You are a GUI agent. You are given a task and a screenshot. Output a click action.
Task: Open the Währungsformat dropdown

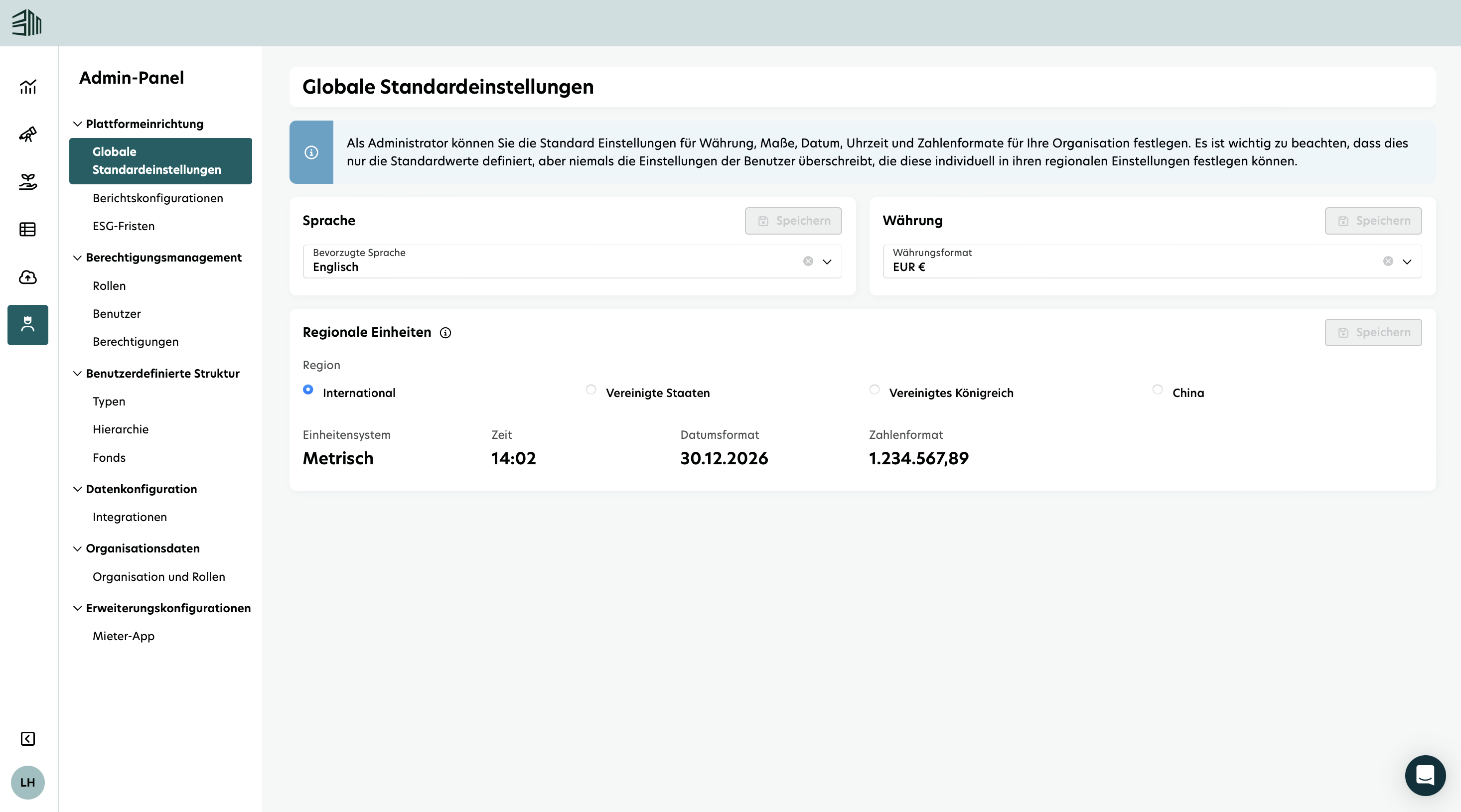pyautogui.click(x=1407, y=262)
